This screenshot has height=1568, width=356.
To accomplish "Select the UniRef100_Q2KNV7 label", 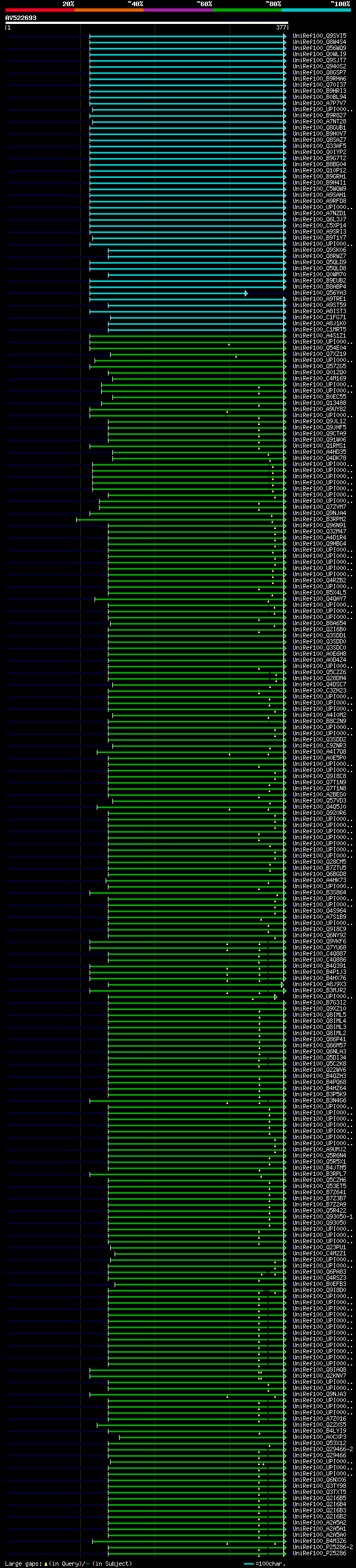I will (x=319, y=1376).
